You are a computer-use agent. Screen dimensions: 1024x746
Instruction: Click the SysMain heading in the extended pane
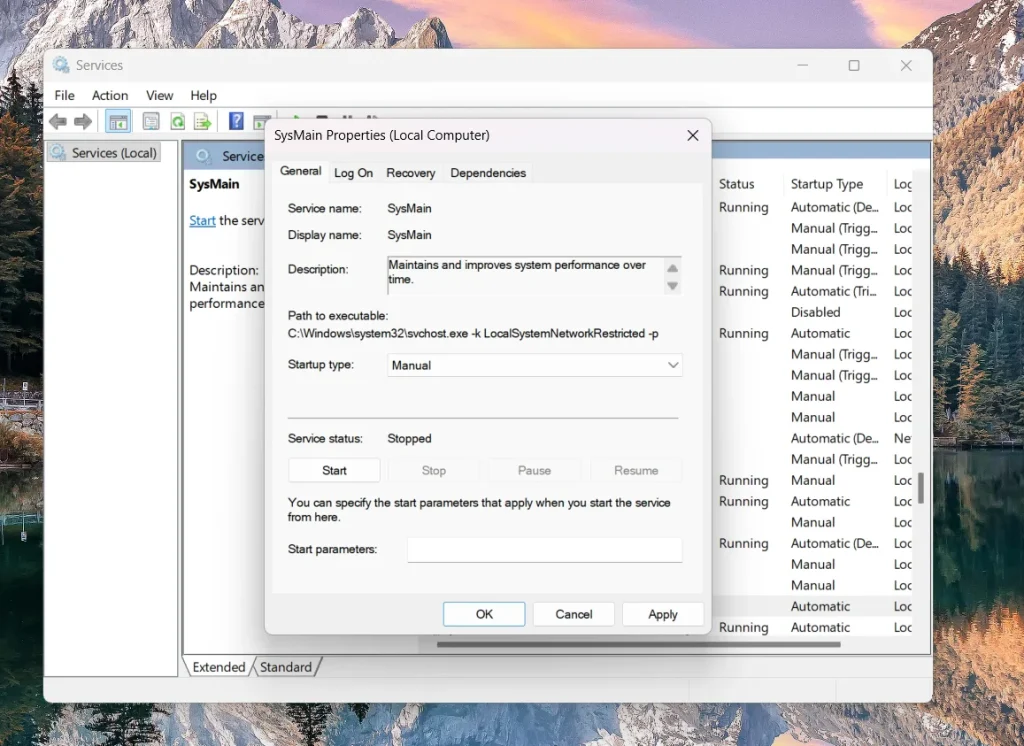214,184
